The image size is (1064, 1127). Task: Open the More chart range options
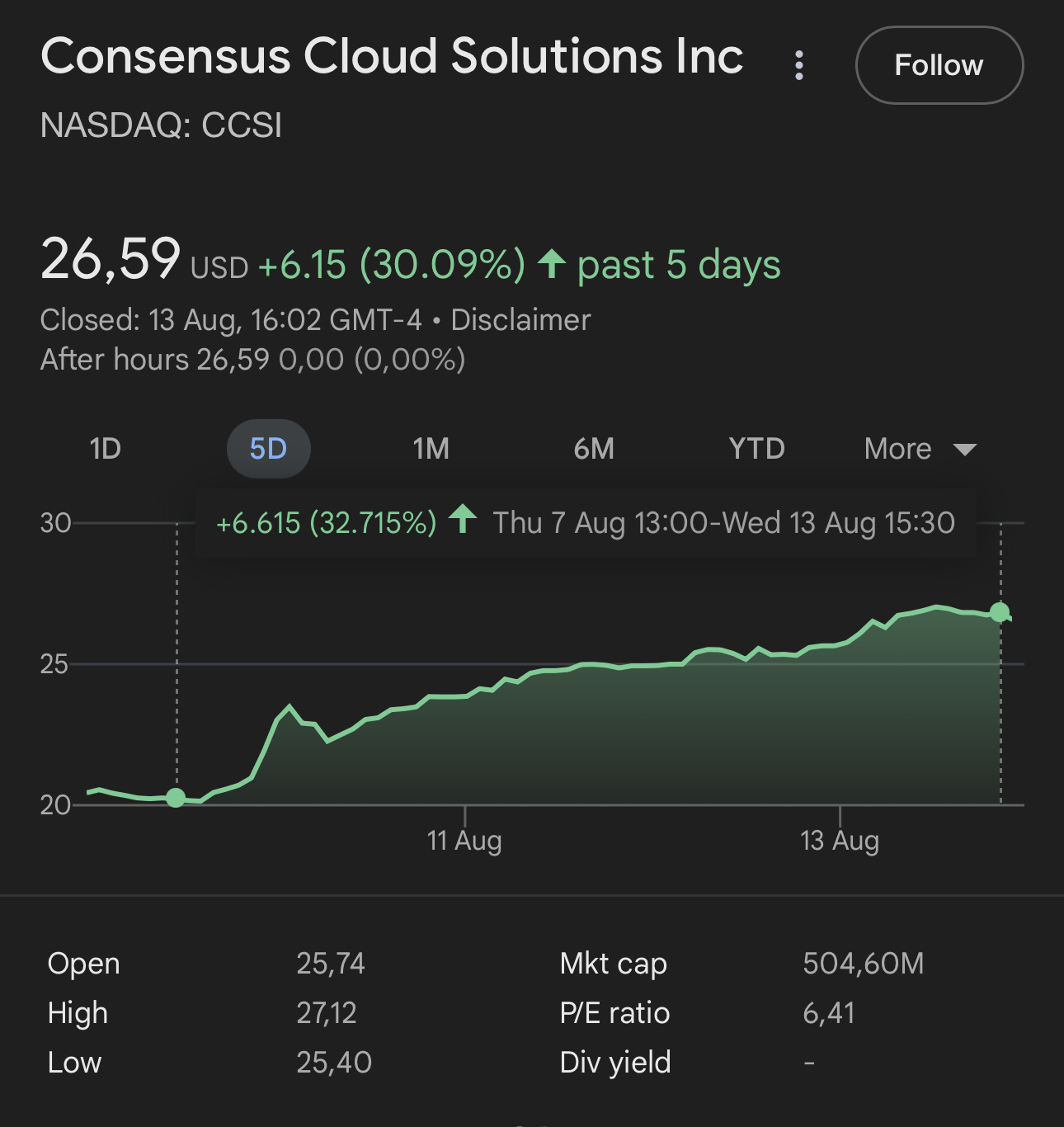(899, 448)
